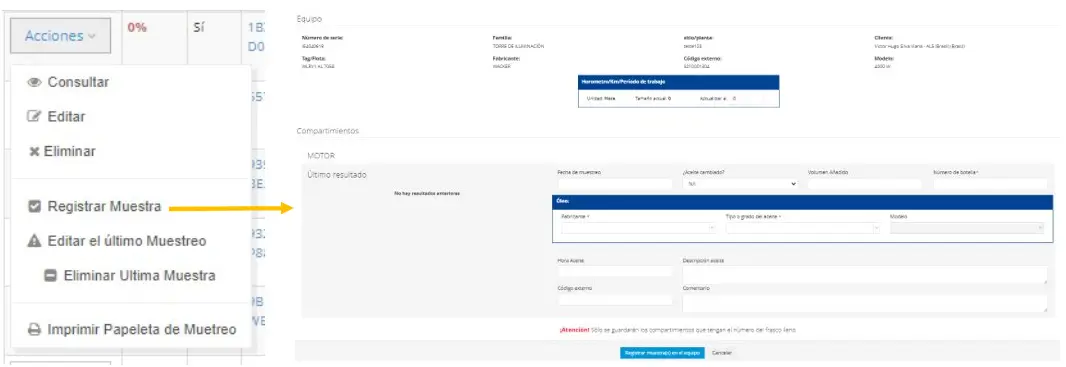
Task: Click Eliminar Ultima Muestra entry
Action: 130,276
